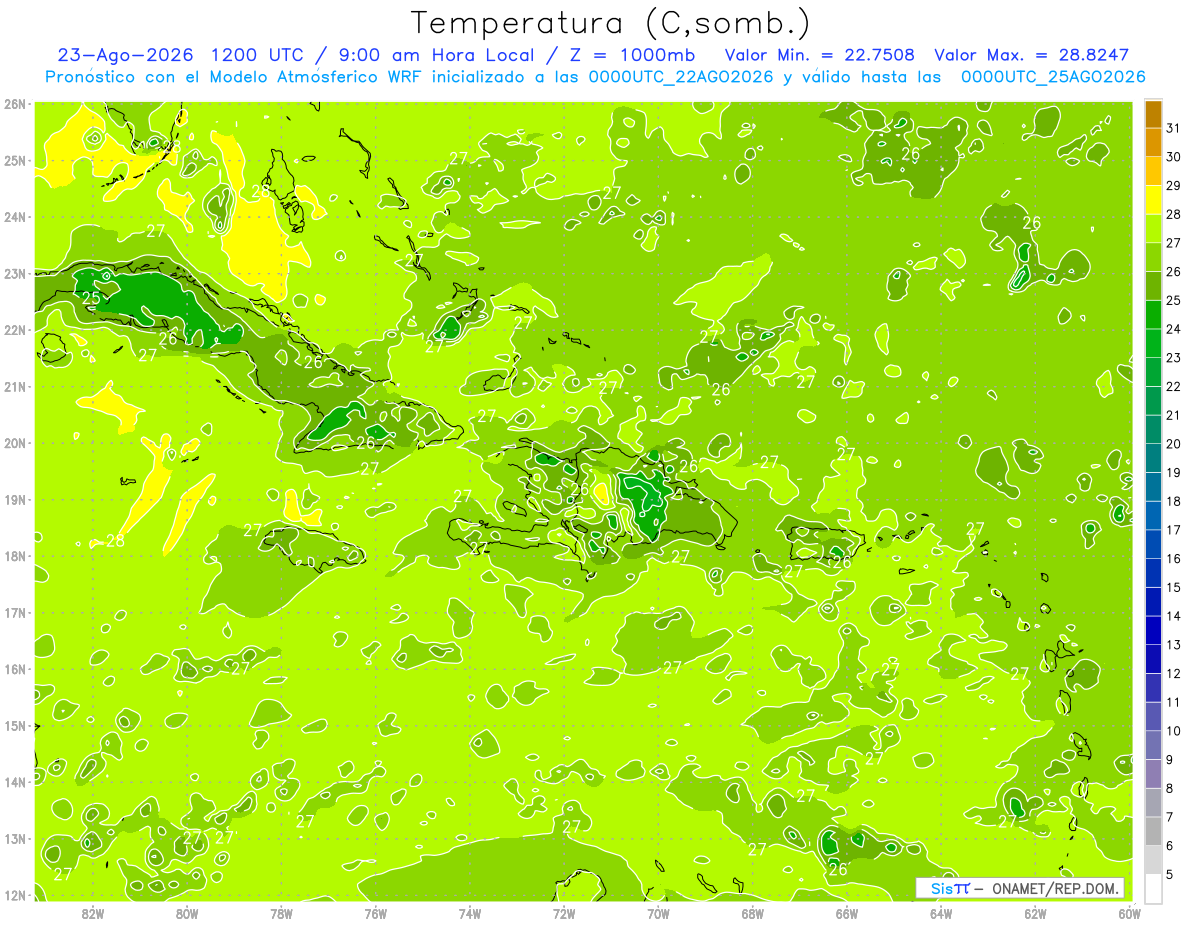Screen dimensions: 1200x927
Task: Click the '80W' longitude axis label
Action: tap(187, 913)
